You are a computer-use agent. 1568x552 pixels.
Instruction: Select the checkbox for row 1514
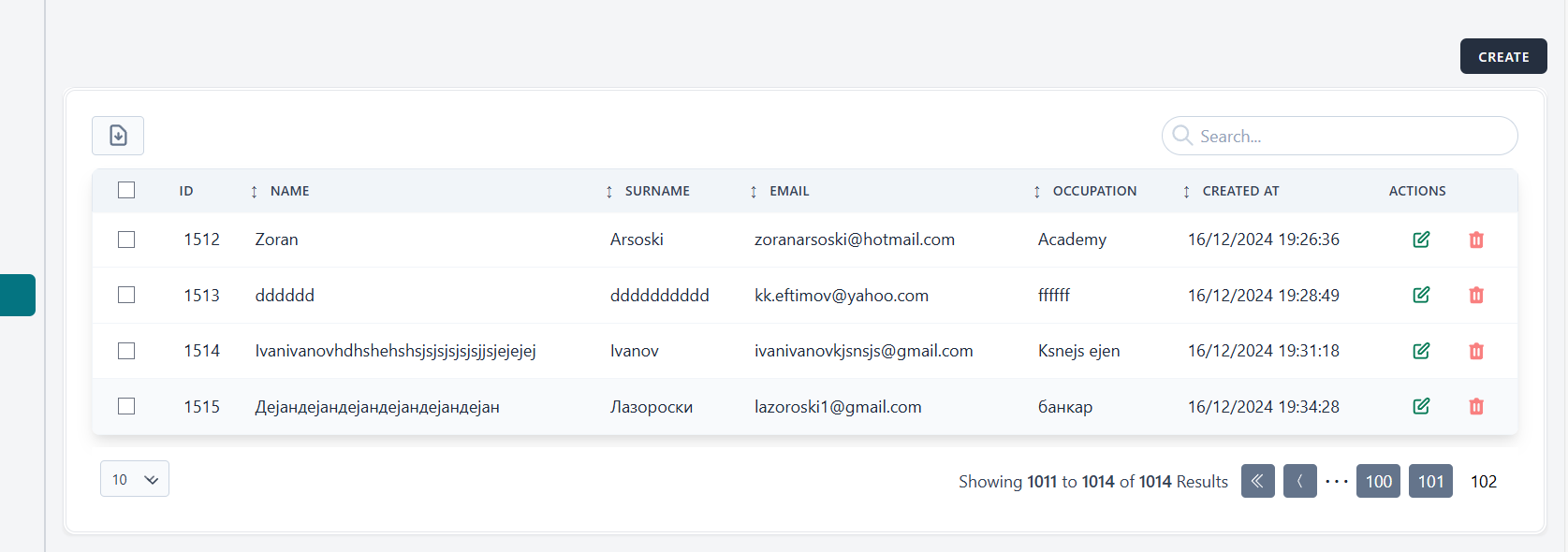tap(126, 351)
